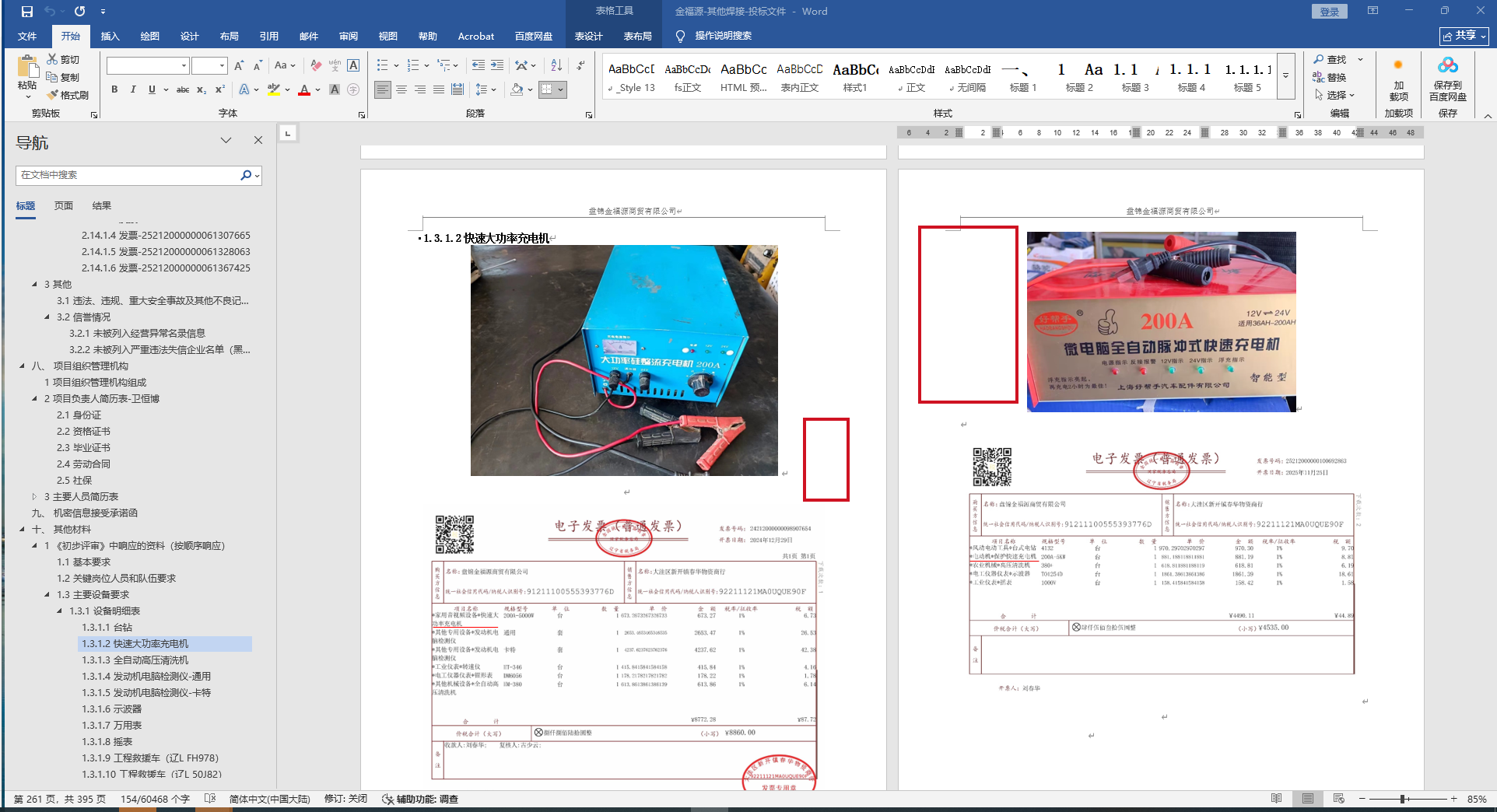Click the 共享 share button
This screenshot has width=1497, height=812.
pos(1464,36)
